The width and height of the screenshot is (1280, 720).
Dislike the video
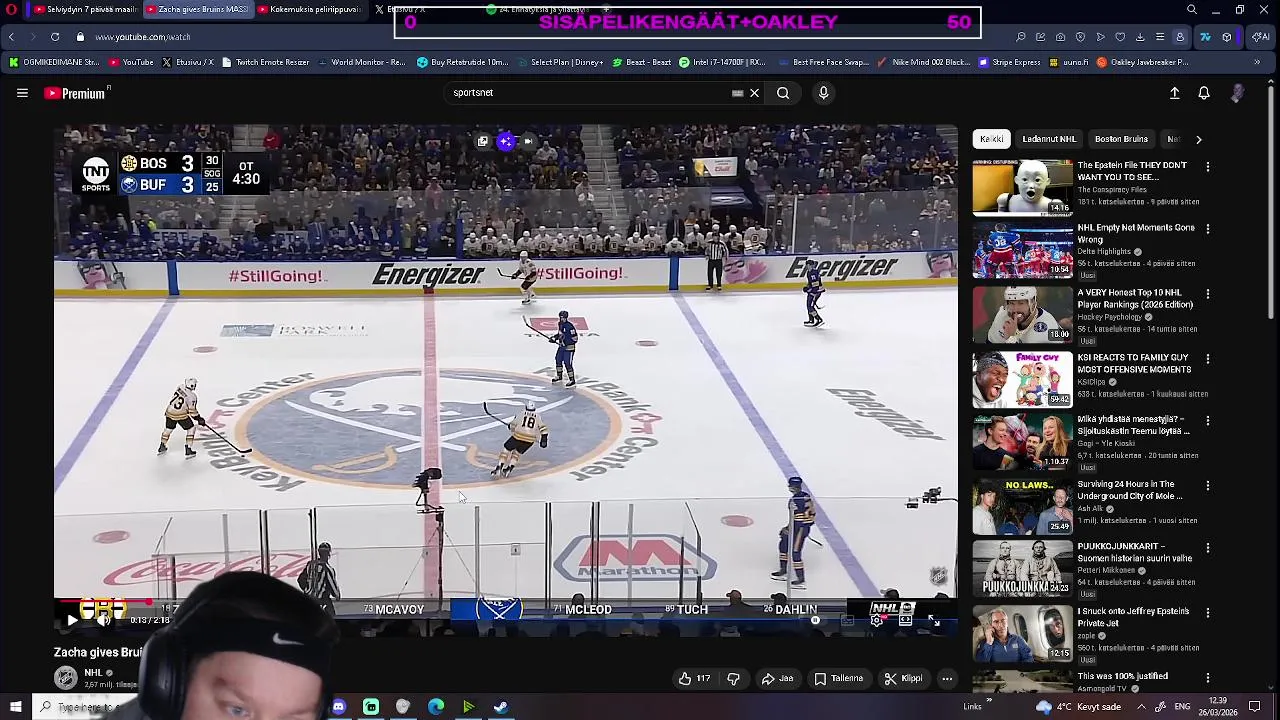click(x=733, y=678)
